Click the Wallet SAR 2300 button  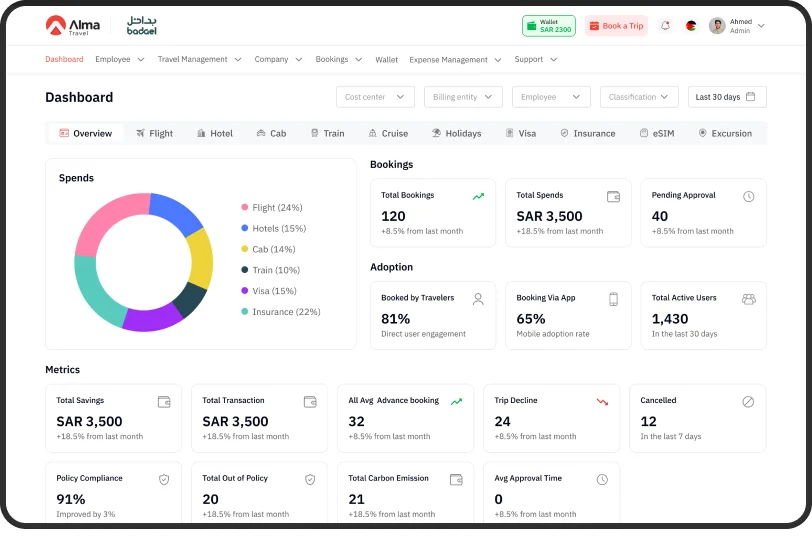(548, 26)
